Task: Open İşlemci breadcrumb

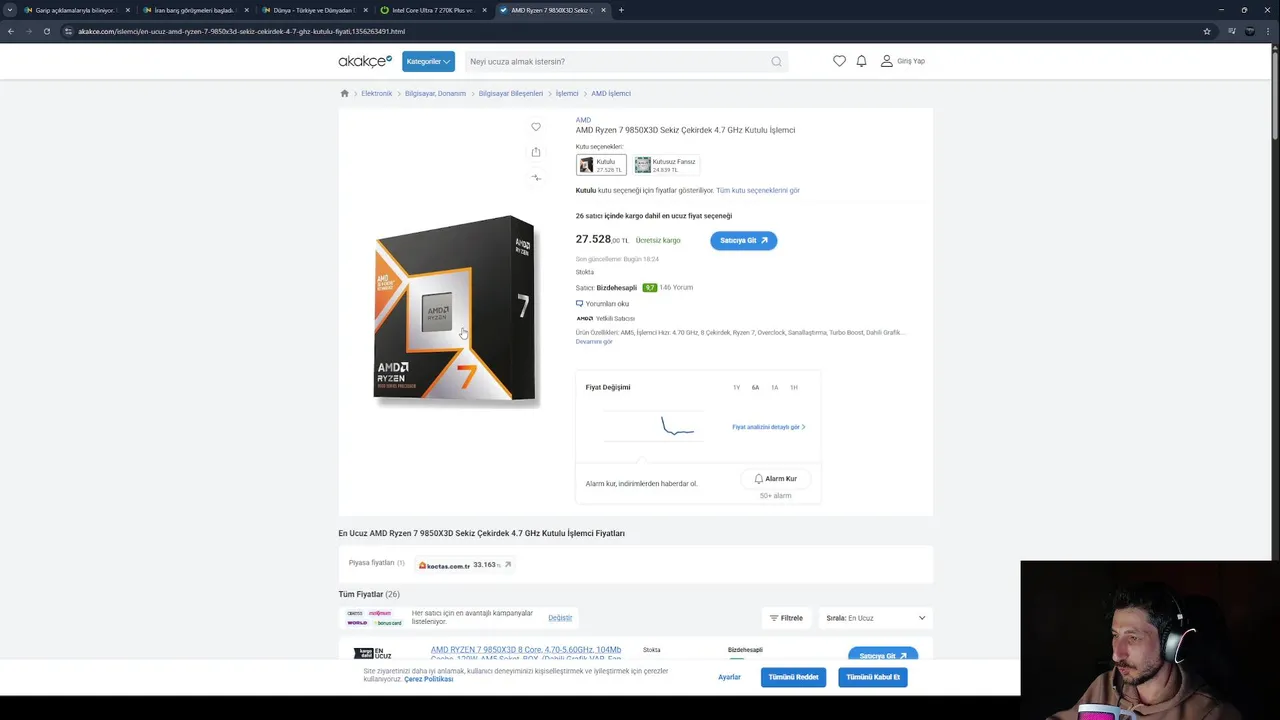Action: tap(567, 93)
